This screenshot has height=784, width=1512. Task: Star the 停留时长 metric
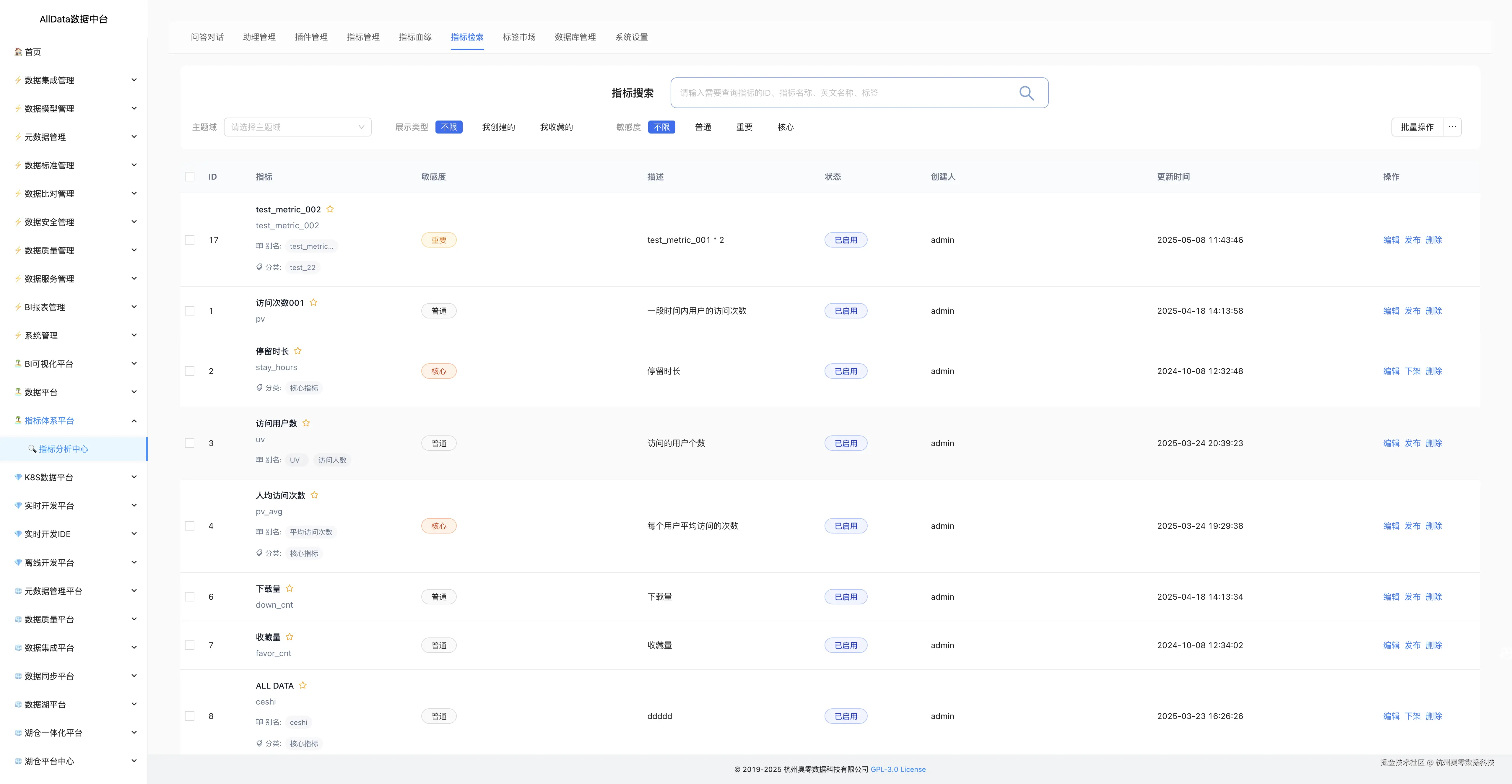(x=297, y=351)
